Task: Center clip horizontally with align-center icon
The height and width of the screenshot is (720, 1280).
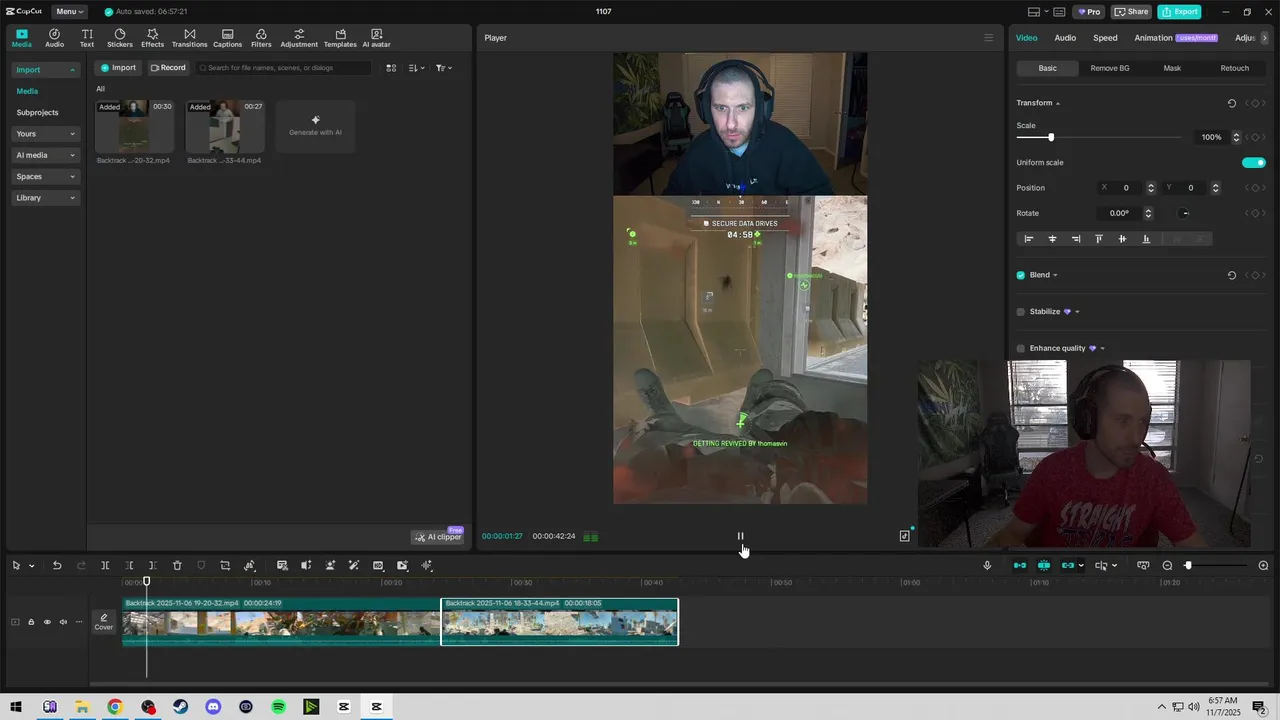Action: [x=1052, y=239]
